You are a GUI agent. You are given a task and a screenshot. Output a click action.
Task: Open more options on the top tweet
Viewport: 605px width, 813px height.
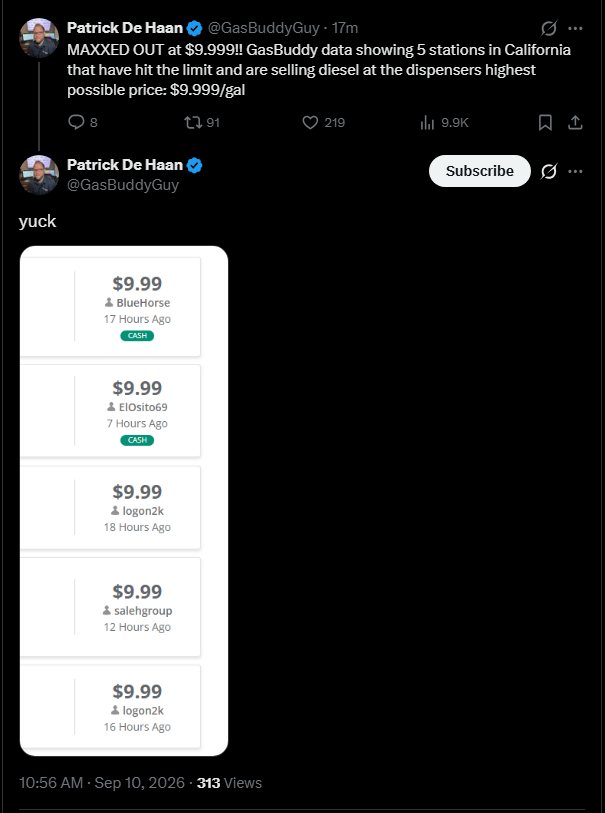pyautogui.click(x=575, y=28)
